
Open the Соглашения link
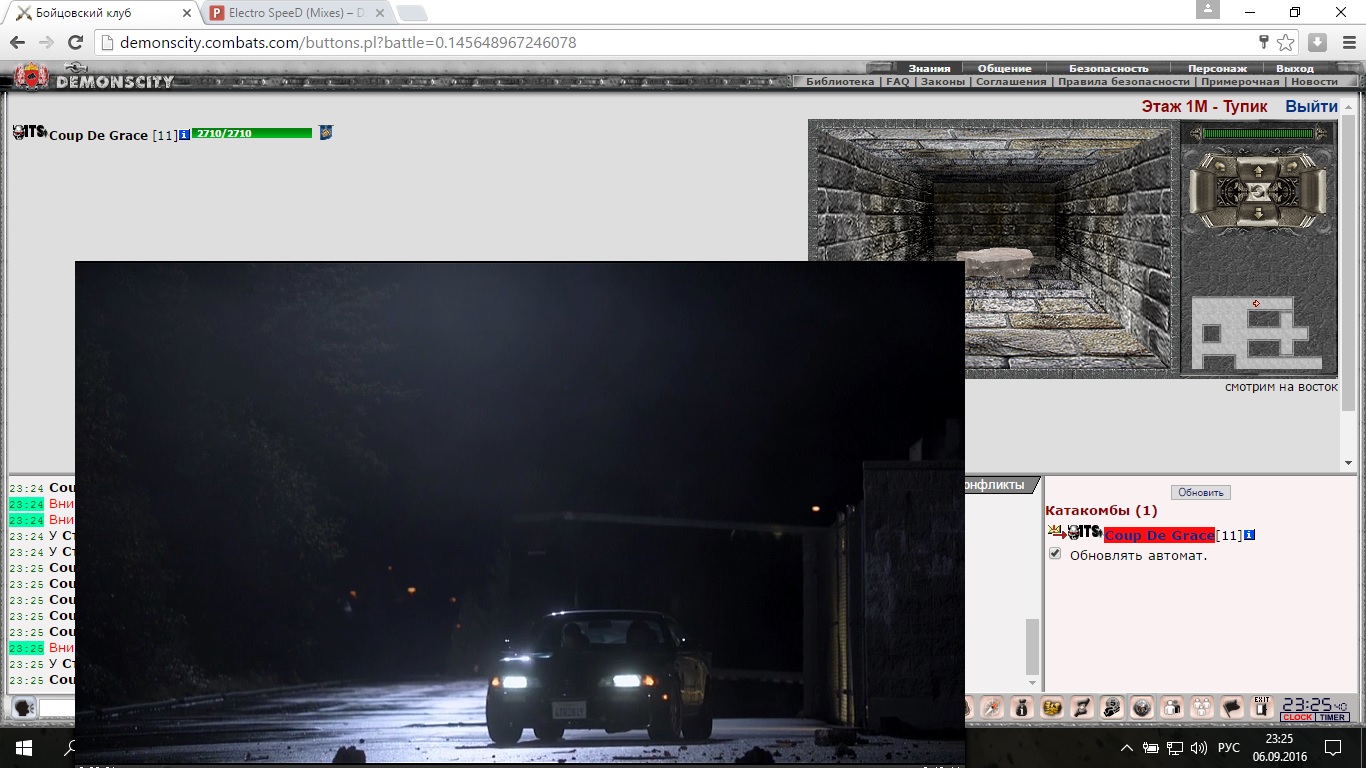[1011, 82]
